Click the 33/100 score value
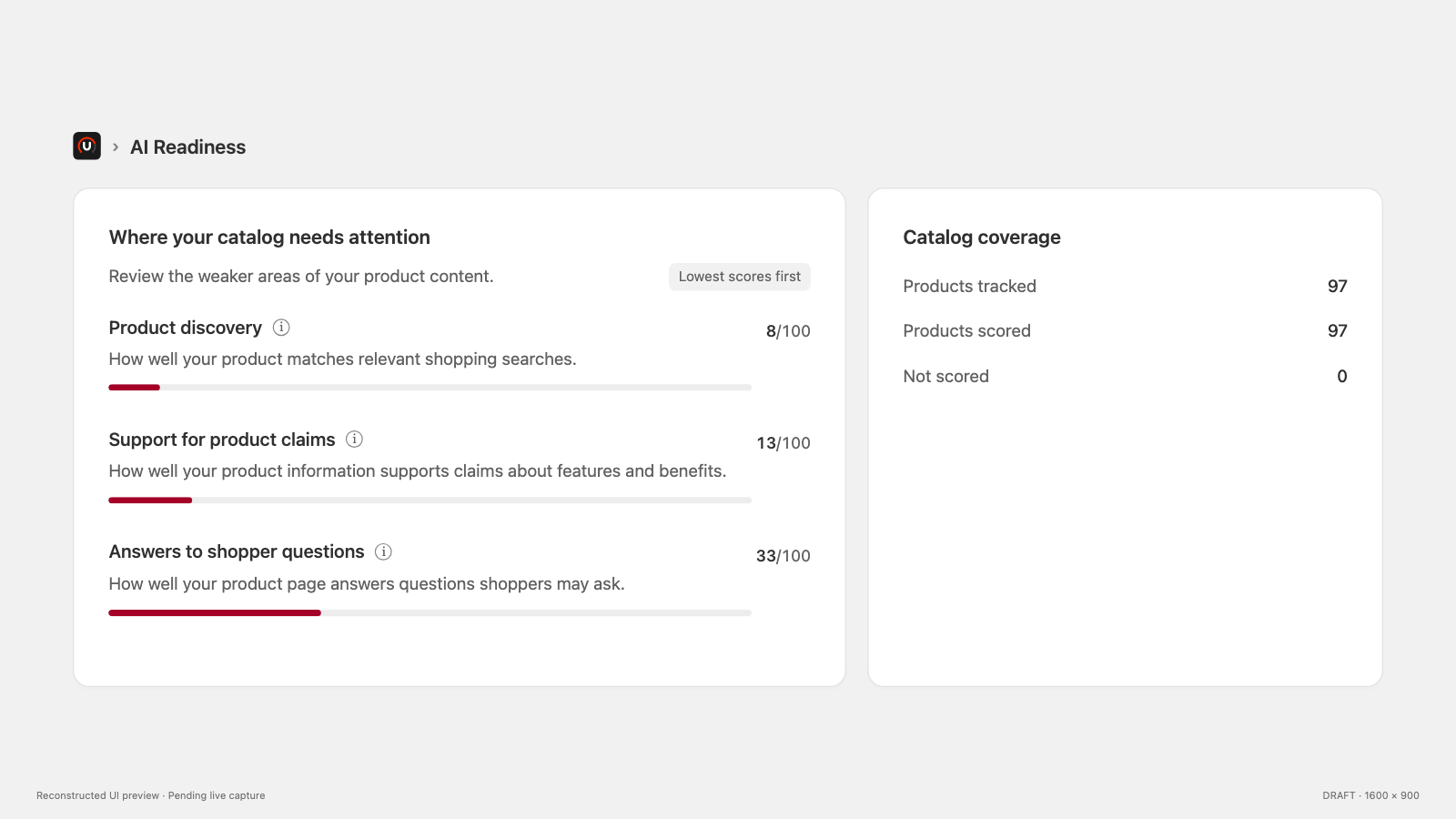 (x=784, y=556)
